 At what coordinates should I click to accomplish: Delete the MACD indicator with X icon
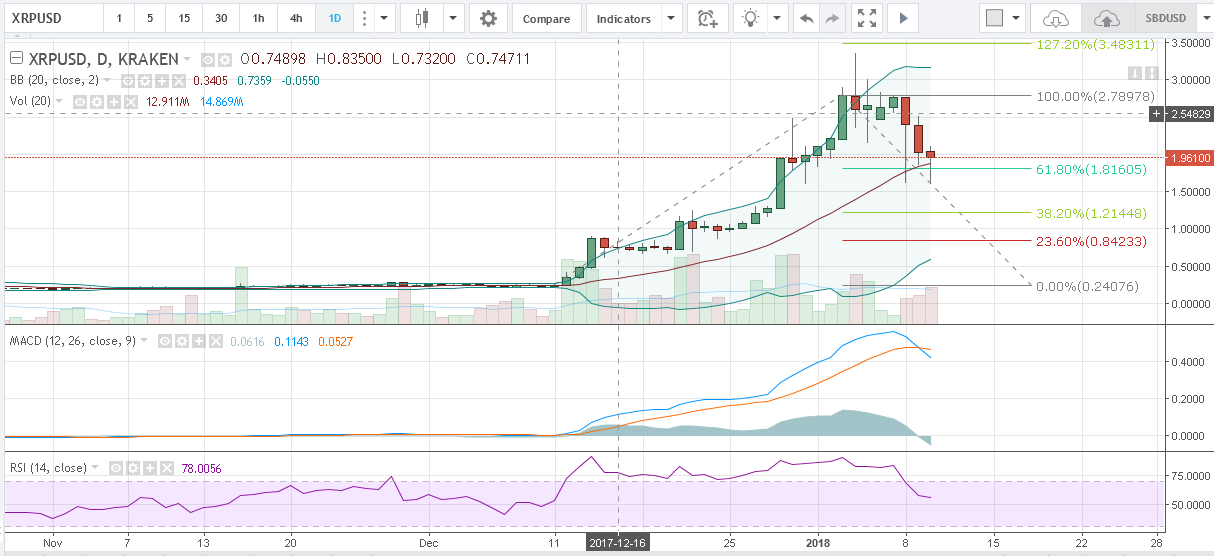[x=216, y=342]
